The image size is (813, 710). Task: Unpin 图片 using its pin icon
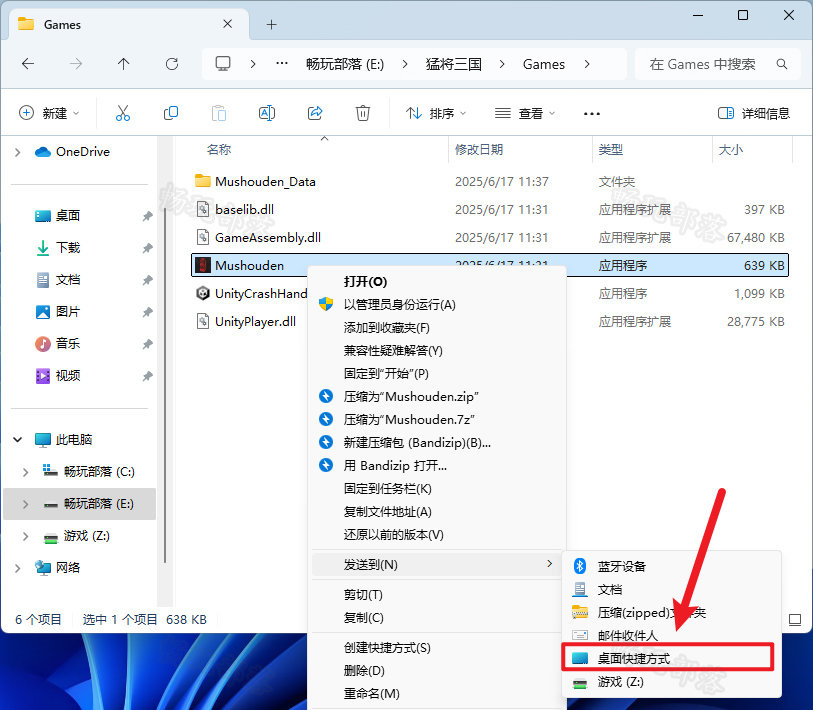tap(148, 312)
